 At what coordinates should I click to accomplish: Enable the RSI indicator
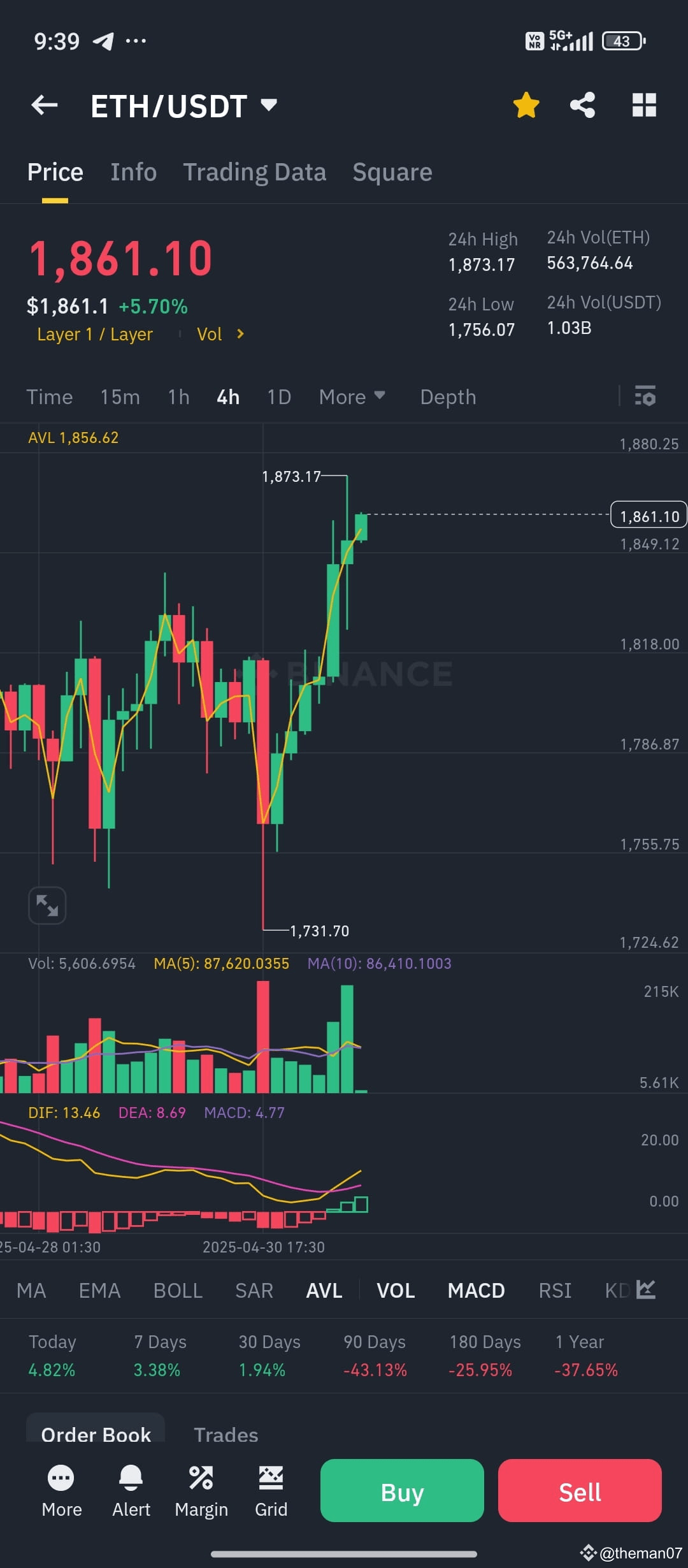coord(555,1289)
